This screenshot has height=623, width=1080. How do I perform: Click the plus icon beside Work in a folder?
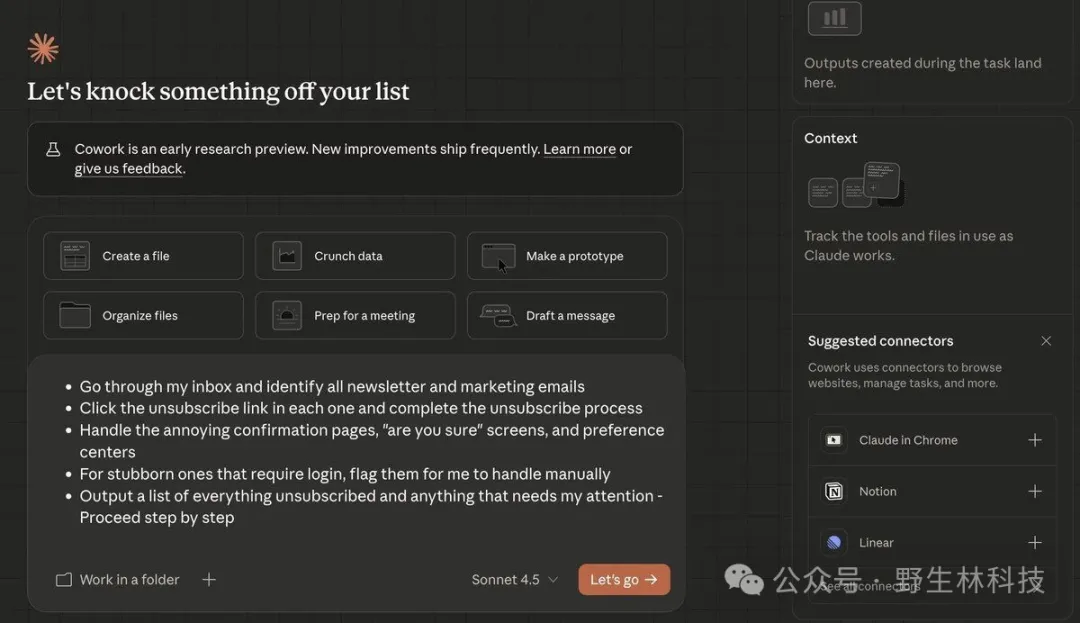click(209, 580)
